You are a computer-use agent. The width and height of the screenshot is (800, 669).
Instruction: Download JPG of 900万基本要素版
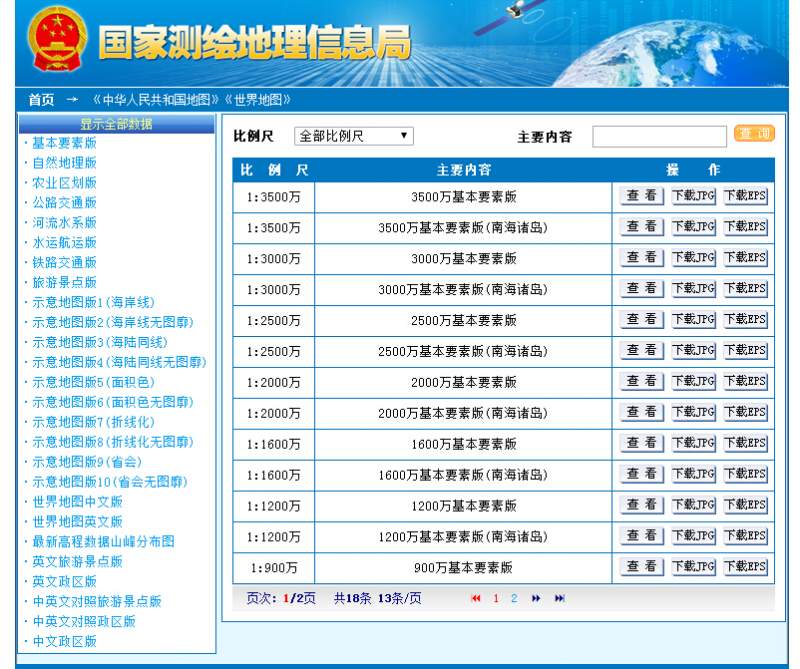[x=693, y=566]
